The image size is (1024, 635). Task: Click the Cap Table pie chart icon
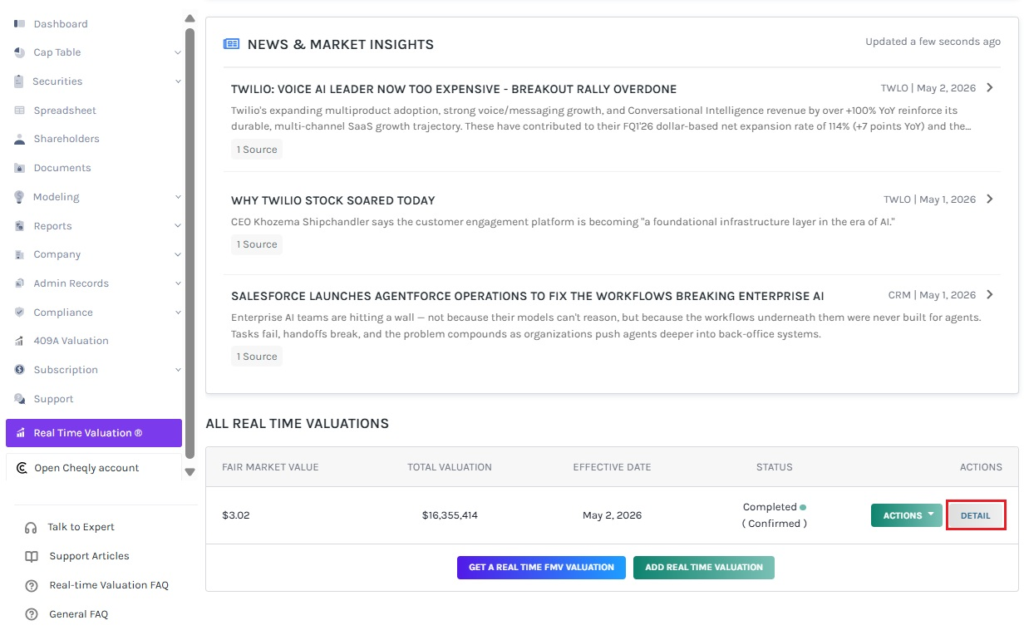[20, 52]
